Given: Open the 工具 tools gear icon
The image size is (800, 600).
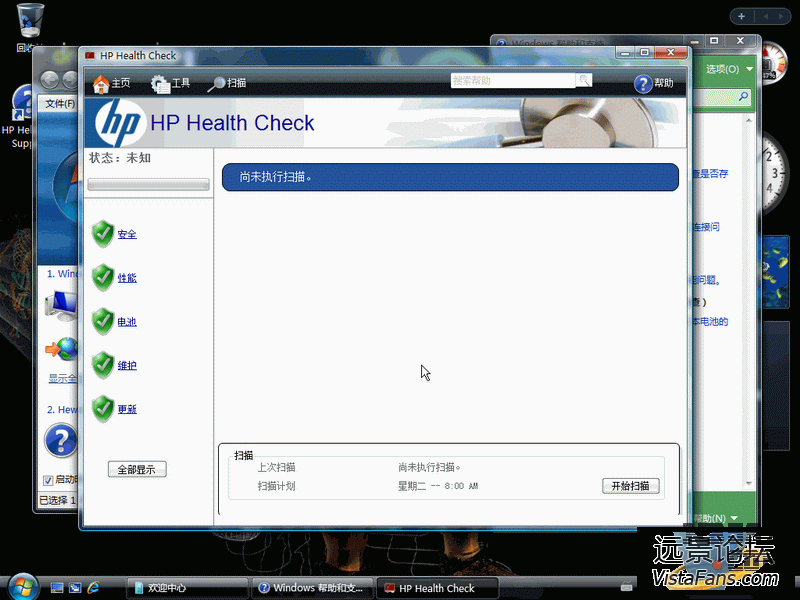Looking at the screenshot, I should click(x=160, y=84).
